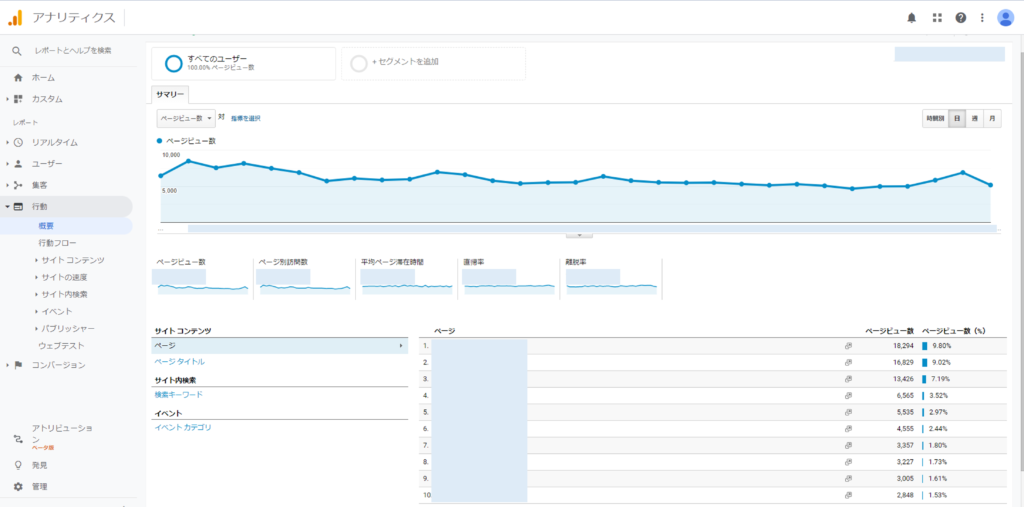Click the ユーザー person icon
1024x507 pixels.
pos(18,163)
